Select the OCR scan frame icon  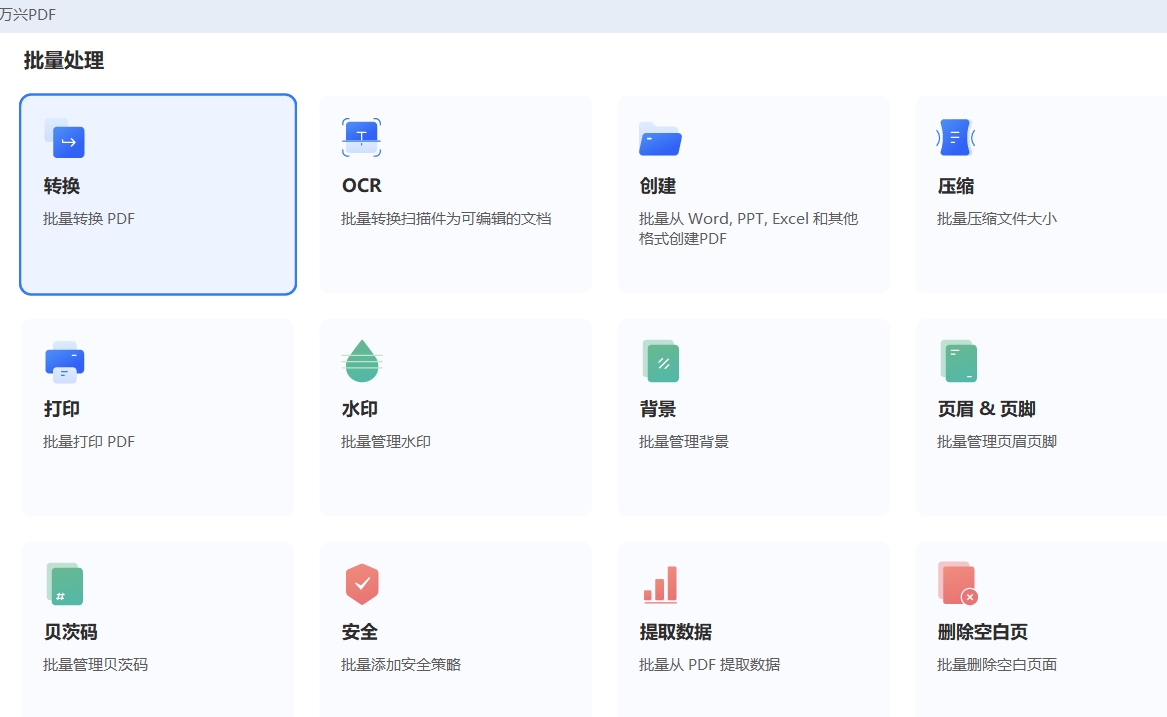(x=361, y=137)
